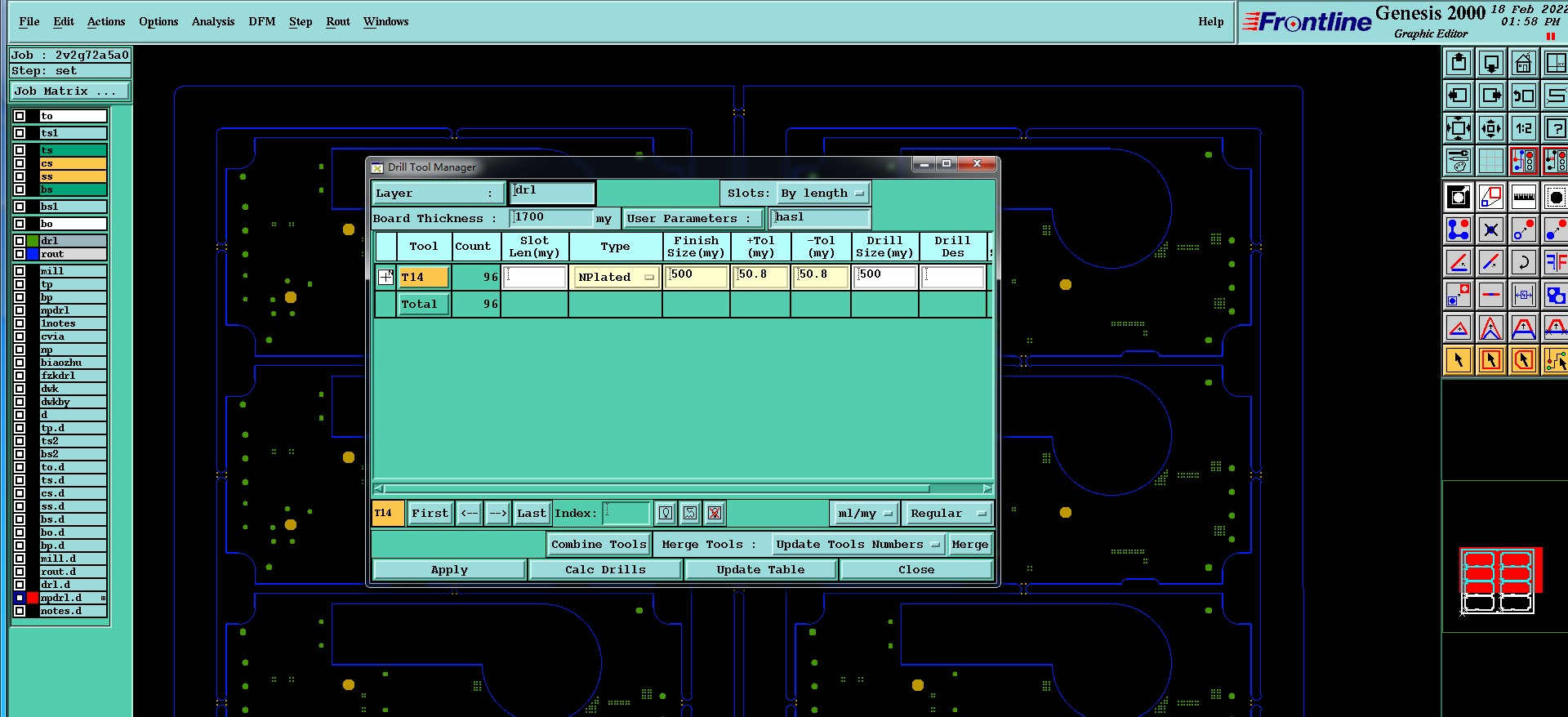Select the polygon-select pointer tool

click(1523, 360)
